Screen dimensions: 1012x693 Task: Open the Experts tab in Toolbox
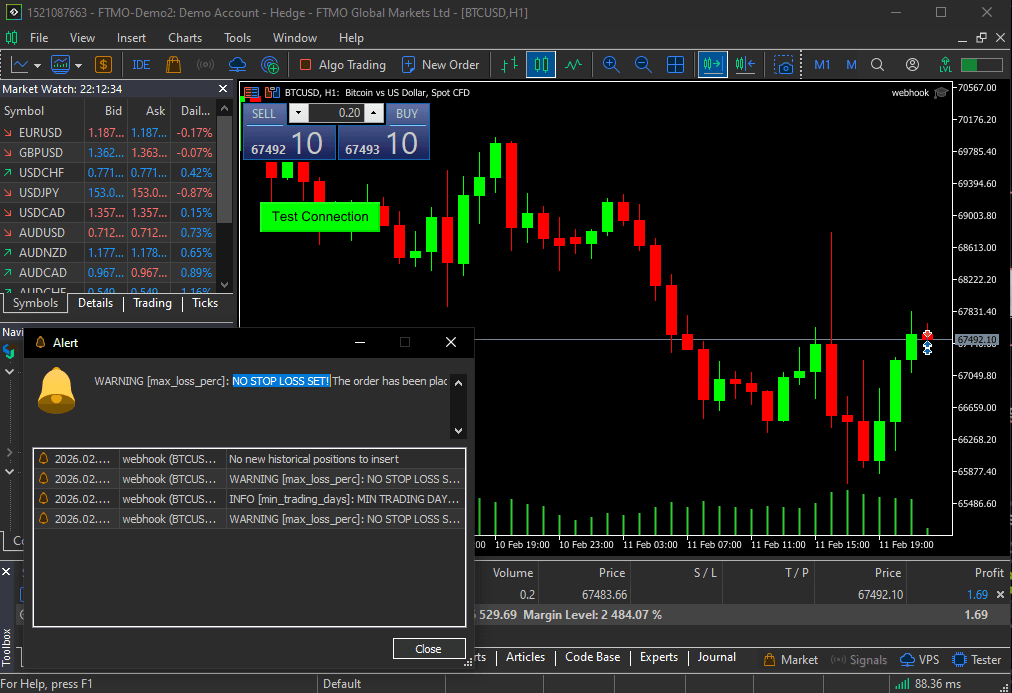click(x=659, y=657)
